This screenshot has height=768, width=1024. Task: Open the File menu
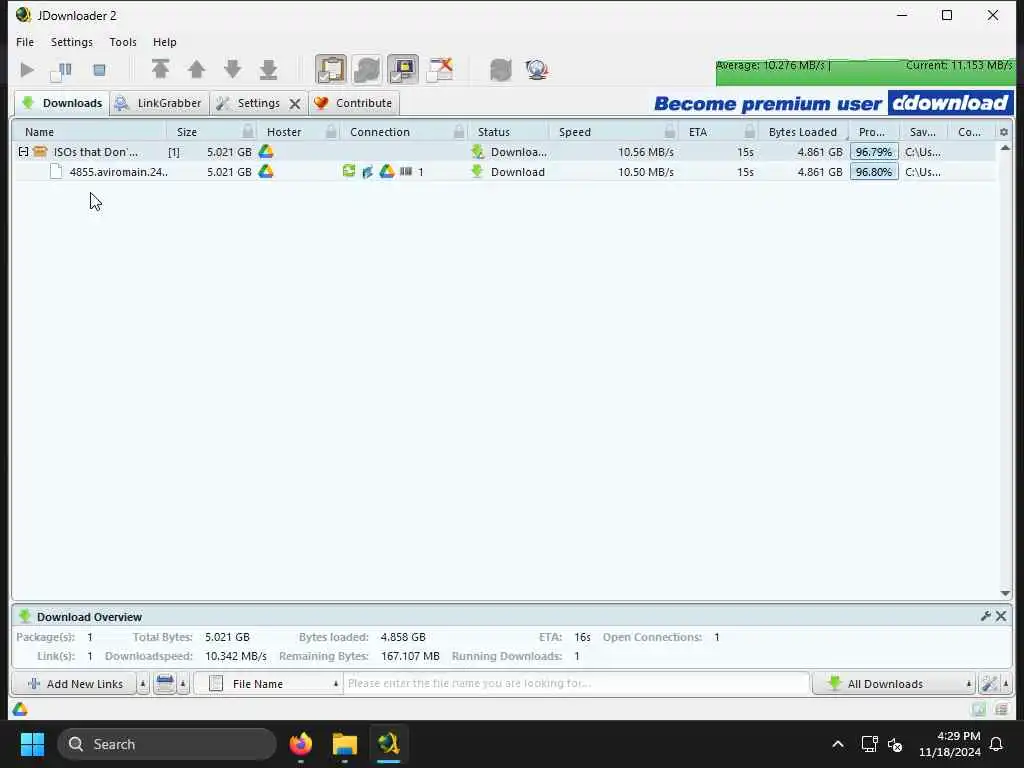(25, 42)
